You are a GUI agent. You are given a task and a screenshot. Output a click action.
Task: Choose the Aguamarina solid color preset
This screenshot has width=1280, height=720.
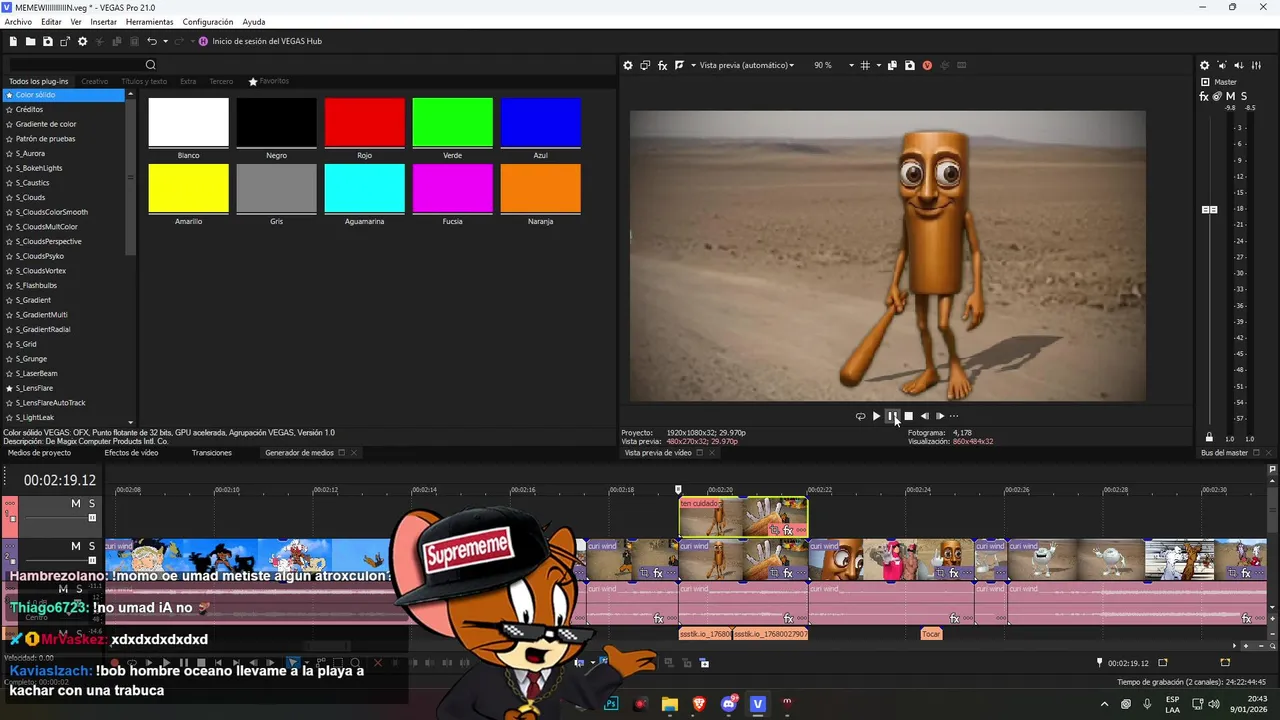pyautogui.click(x=364, y=188)
